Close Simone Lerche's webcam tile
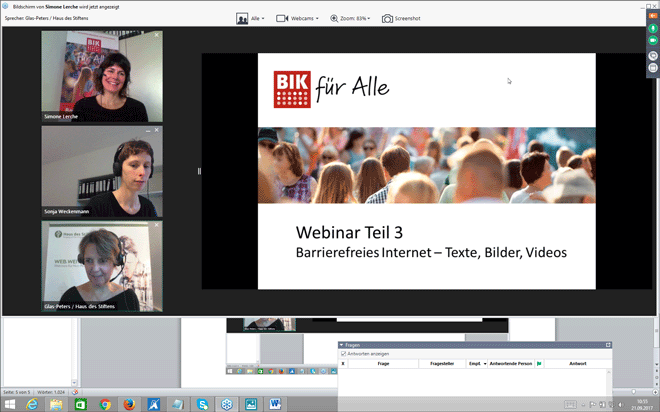Viewport: 660px width, 412px height. [157, 35]
